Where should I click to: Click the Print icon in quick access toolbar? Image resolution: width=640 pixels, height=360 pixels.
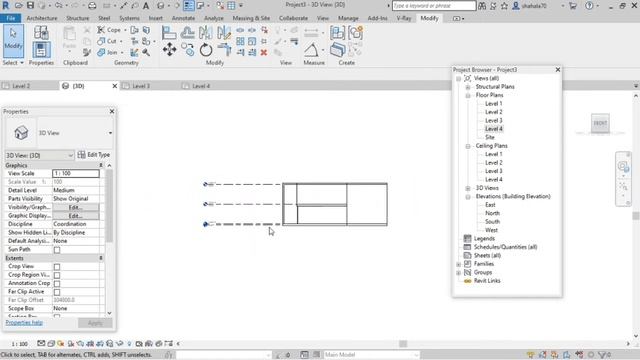[x=92, y=6]
